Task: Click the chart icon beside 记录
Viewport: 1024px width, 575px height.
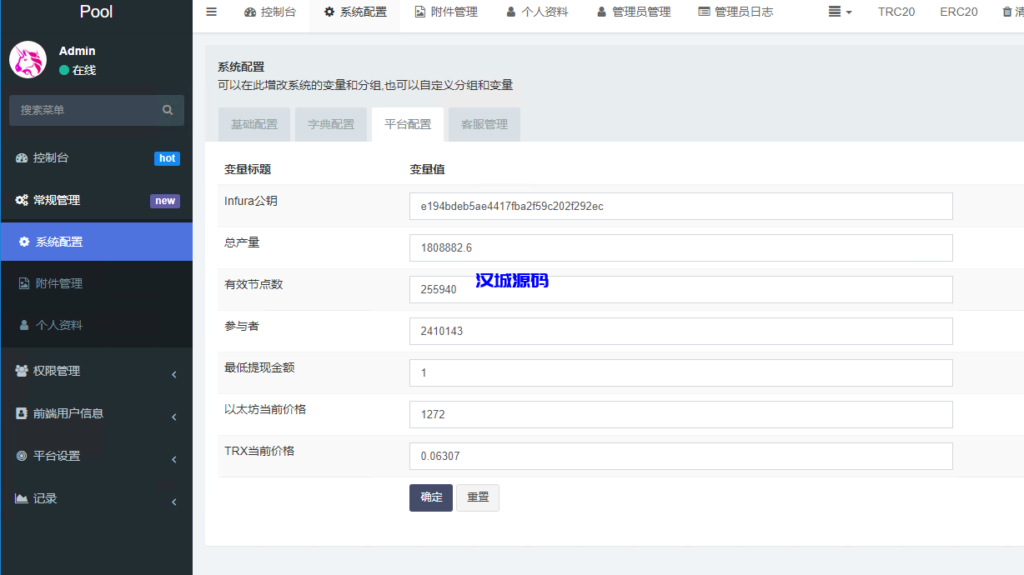Action: pos(22,498)
